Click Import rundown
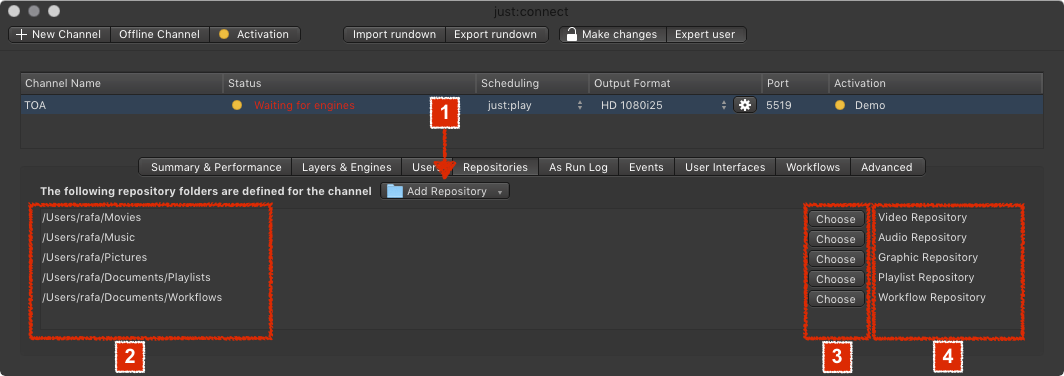The height and width of the screenshot is (376, 1064). (394, 35)
